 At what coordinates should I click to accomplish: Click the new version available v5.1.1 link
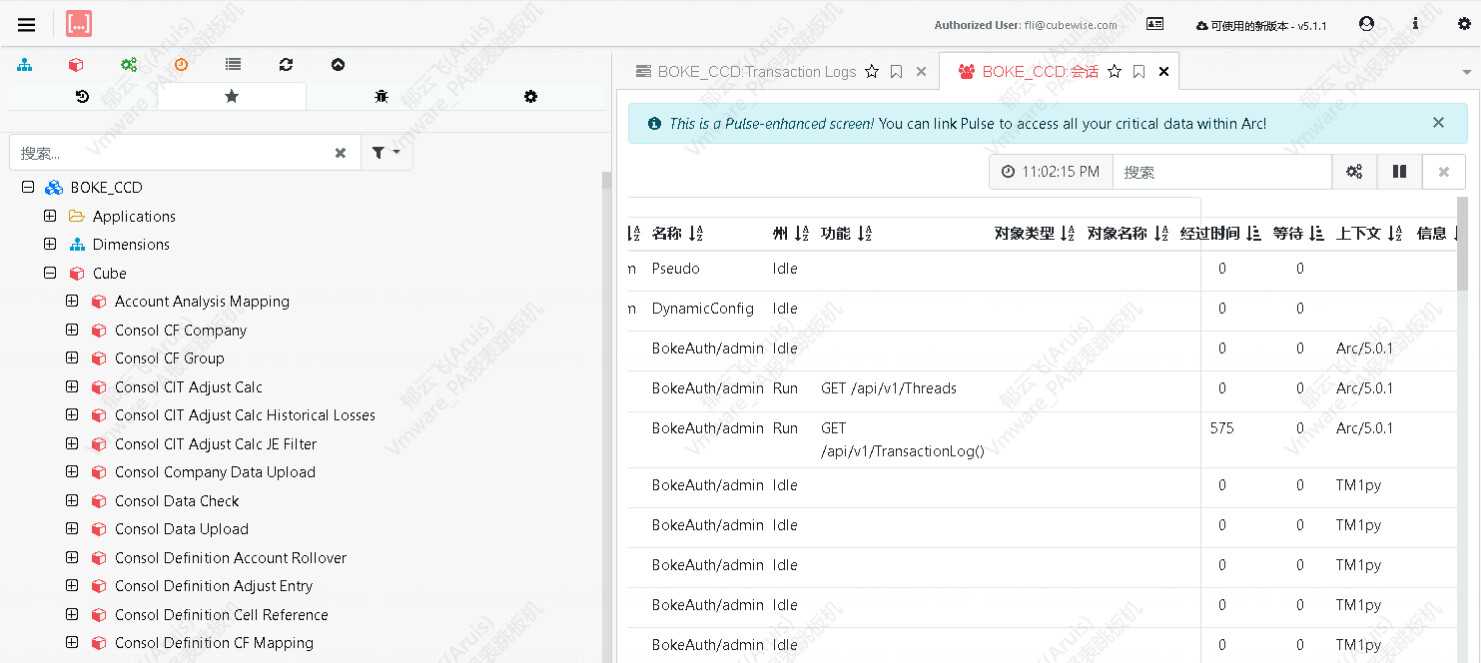(x=1261, y=25)
